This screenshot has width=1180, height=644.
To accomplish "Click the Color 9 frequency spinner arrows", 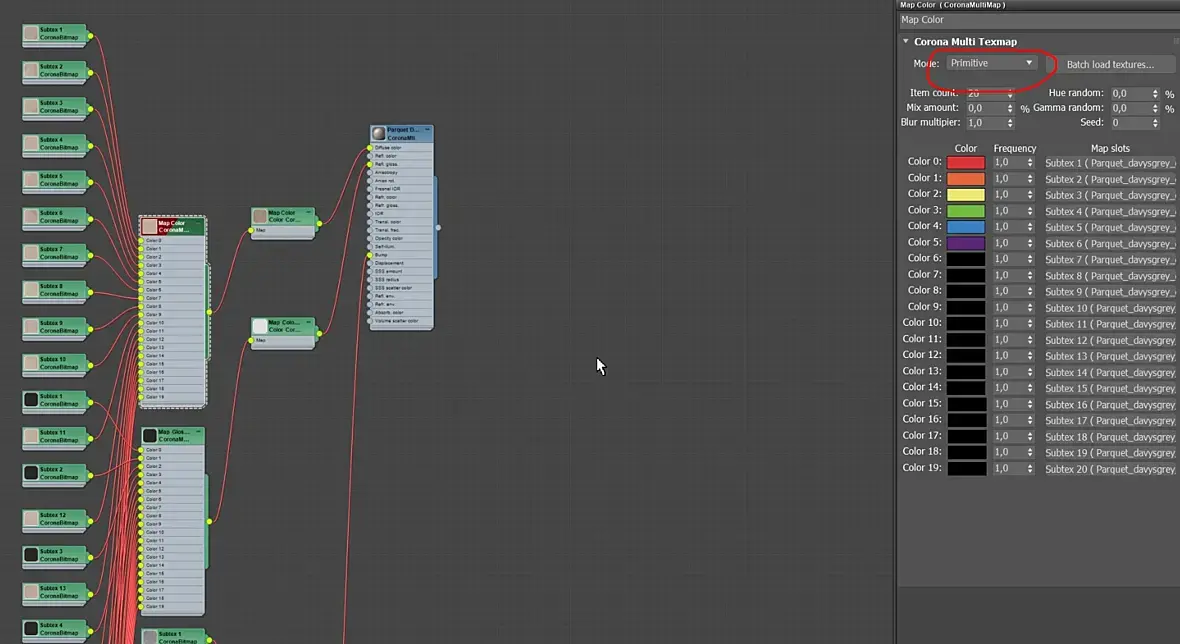I will (1030, 308).
